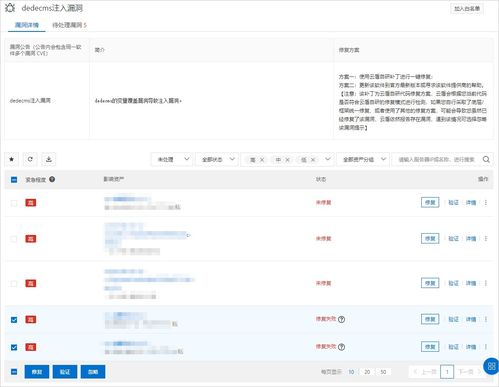Click the search magnifier icon
The width and height of the screenshot is (499, 387).
tap(486, 159)
